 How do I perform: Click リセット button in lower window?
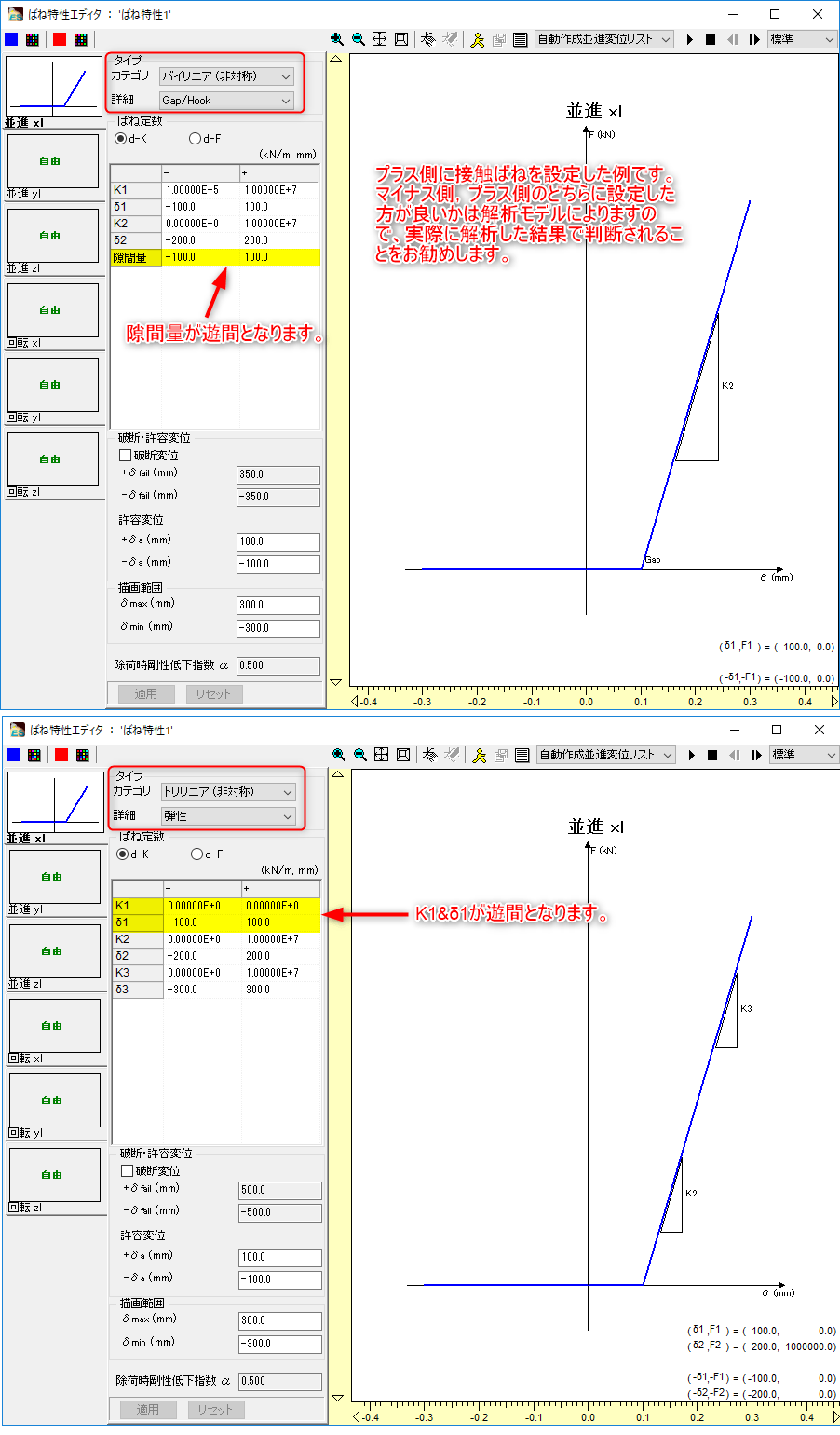click(x=215, y=1410)
